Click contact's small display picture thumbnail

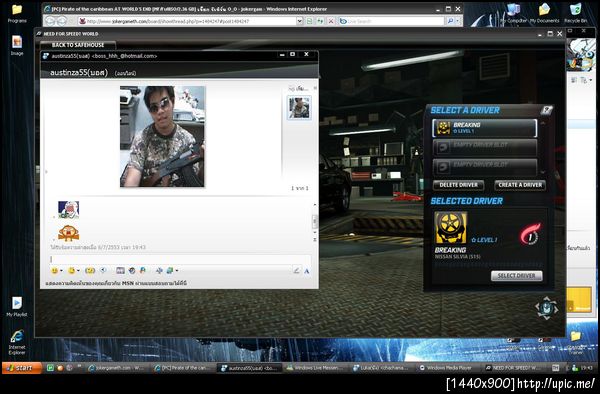pyautogui.click(x=299, y=107)
